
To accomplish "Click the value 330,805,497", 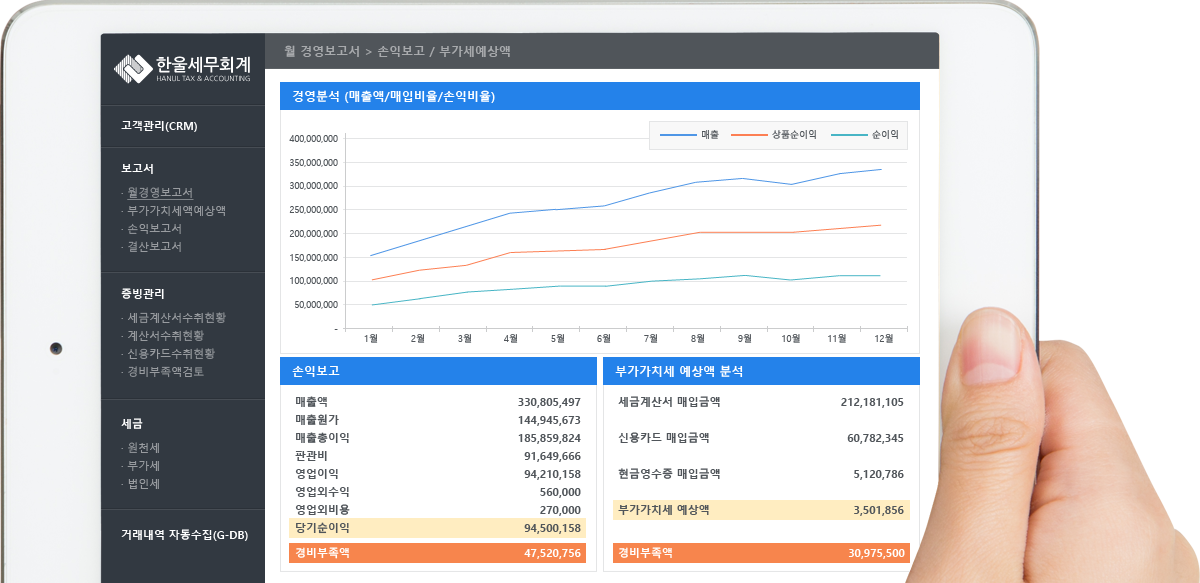I will pyautogui.click(x=549, y=402).
